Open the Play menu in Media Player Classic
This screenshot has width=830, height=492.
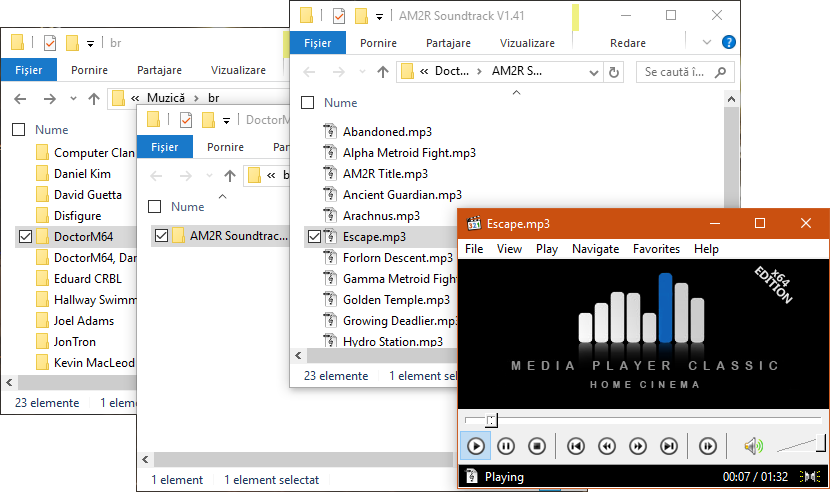[547, 249]
